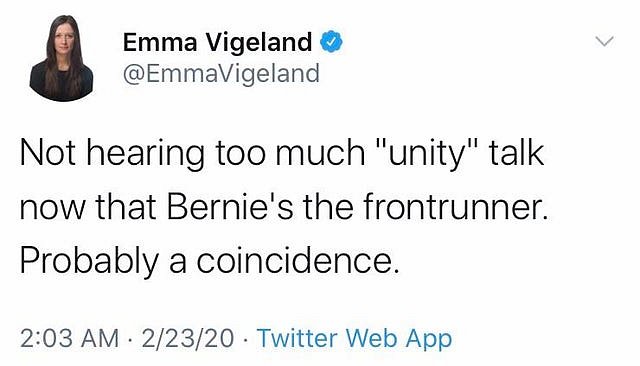Visit the @EmmaVigeland handle link
The width and height of the screenshot is (640, 366).
[x=221, y=74]
